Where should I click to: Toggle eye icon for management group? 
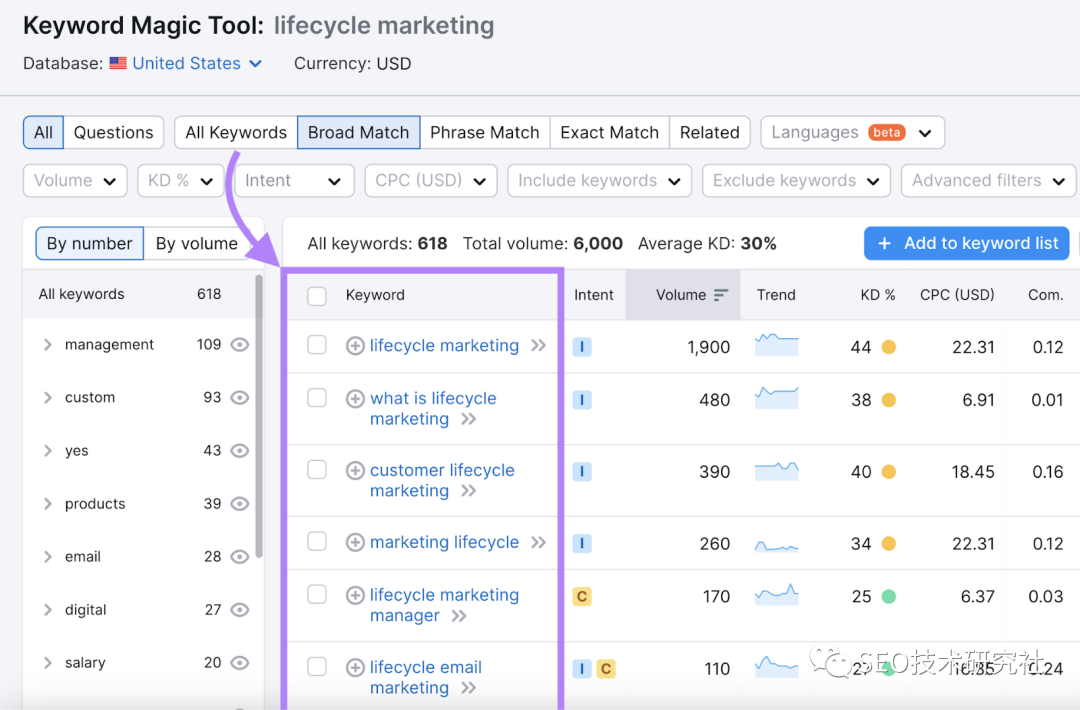click(239, 345)
